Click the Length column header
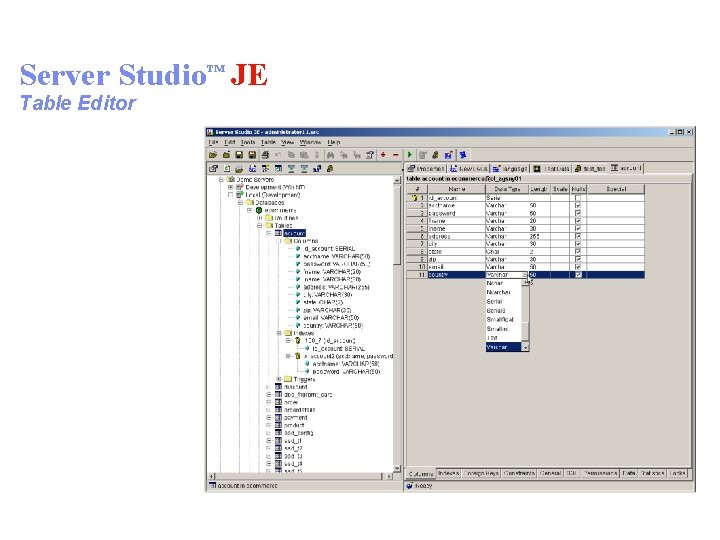The image size is (720, 540). point(538,189)
